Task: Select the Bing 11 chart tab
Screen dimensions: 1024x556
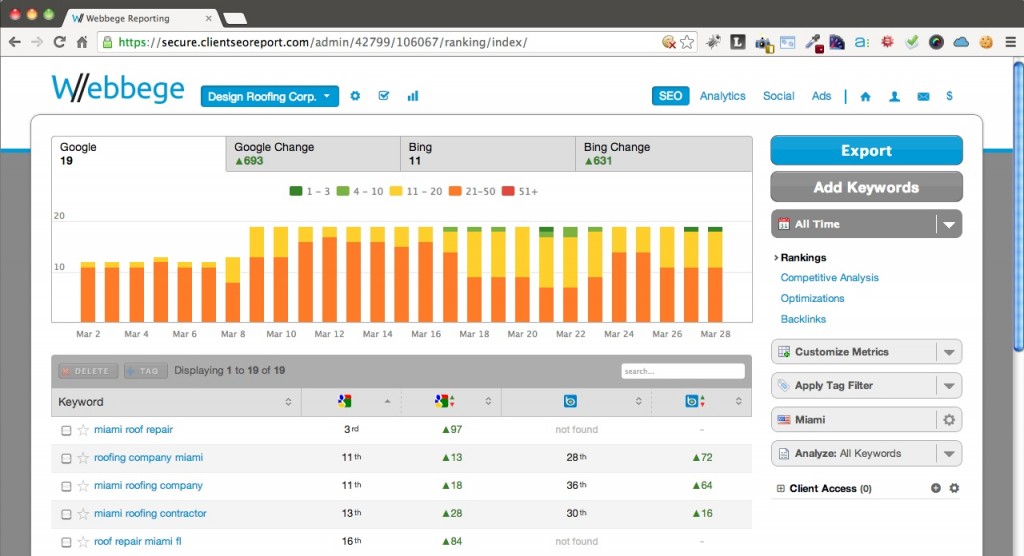Action: pos(488,154)
